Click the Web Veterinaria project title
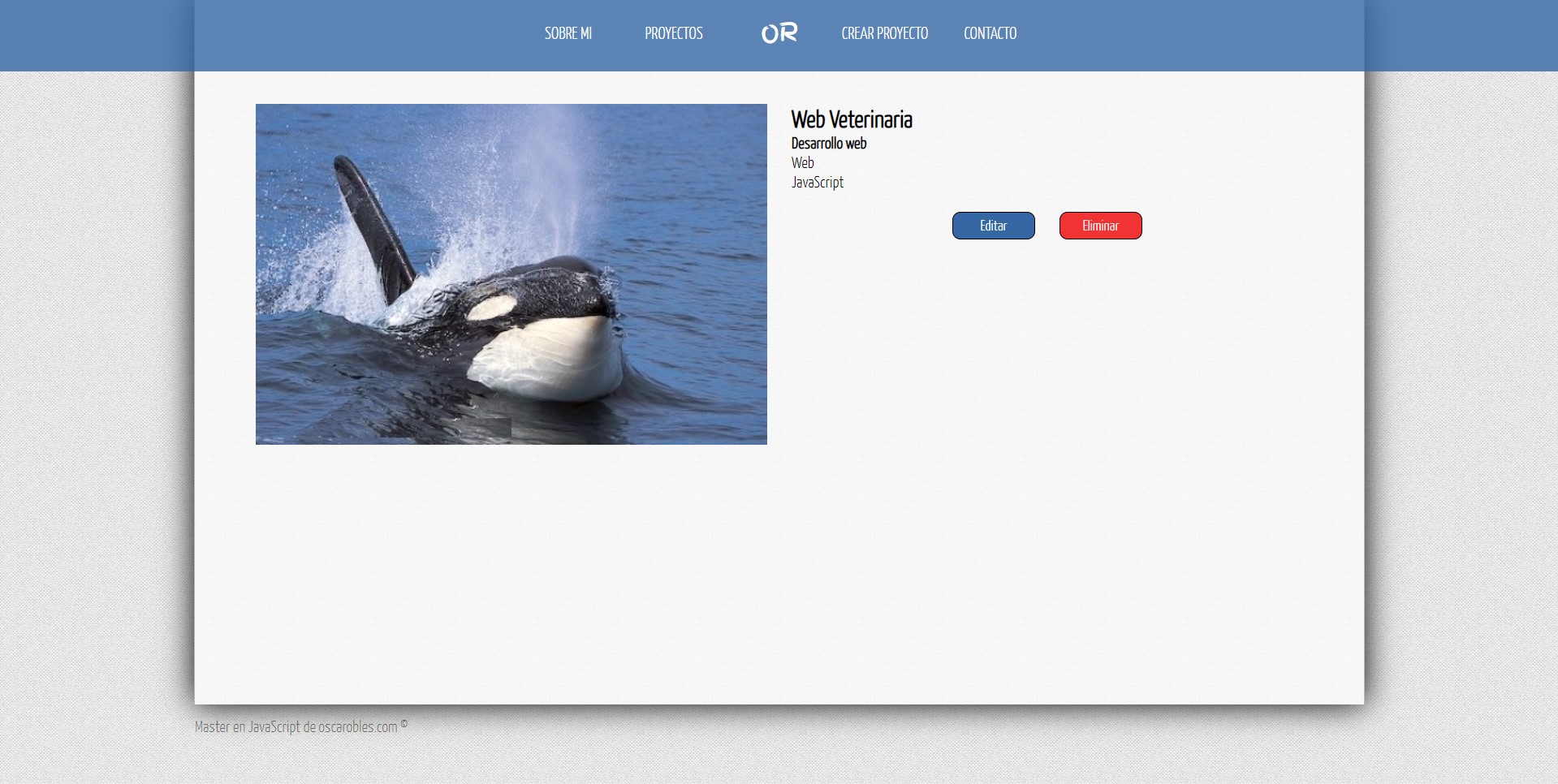 [851, 120]
